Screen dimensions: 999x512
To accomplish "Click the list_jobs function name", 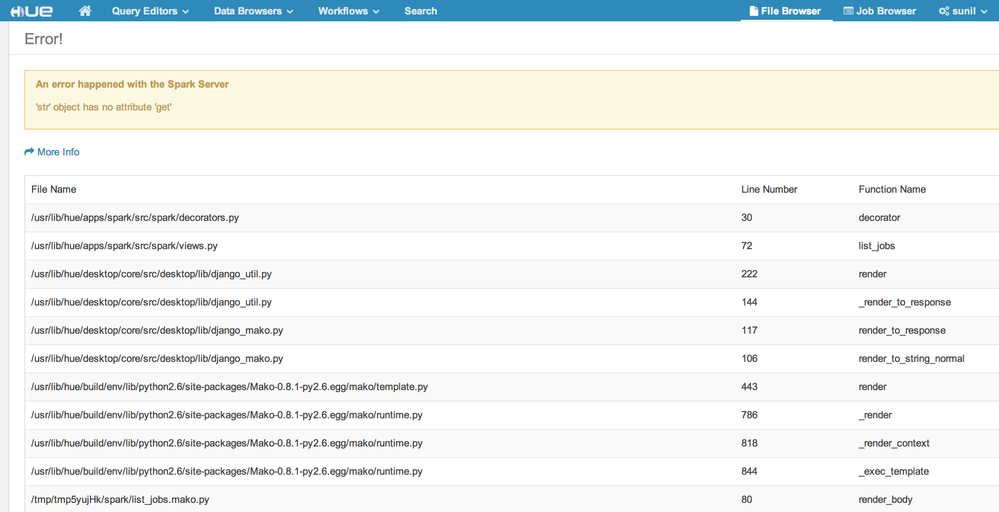I will point(877,246).
